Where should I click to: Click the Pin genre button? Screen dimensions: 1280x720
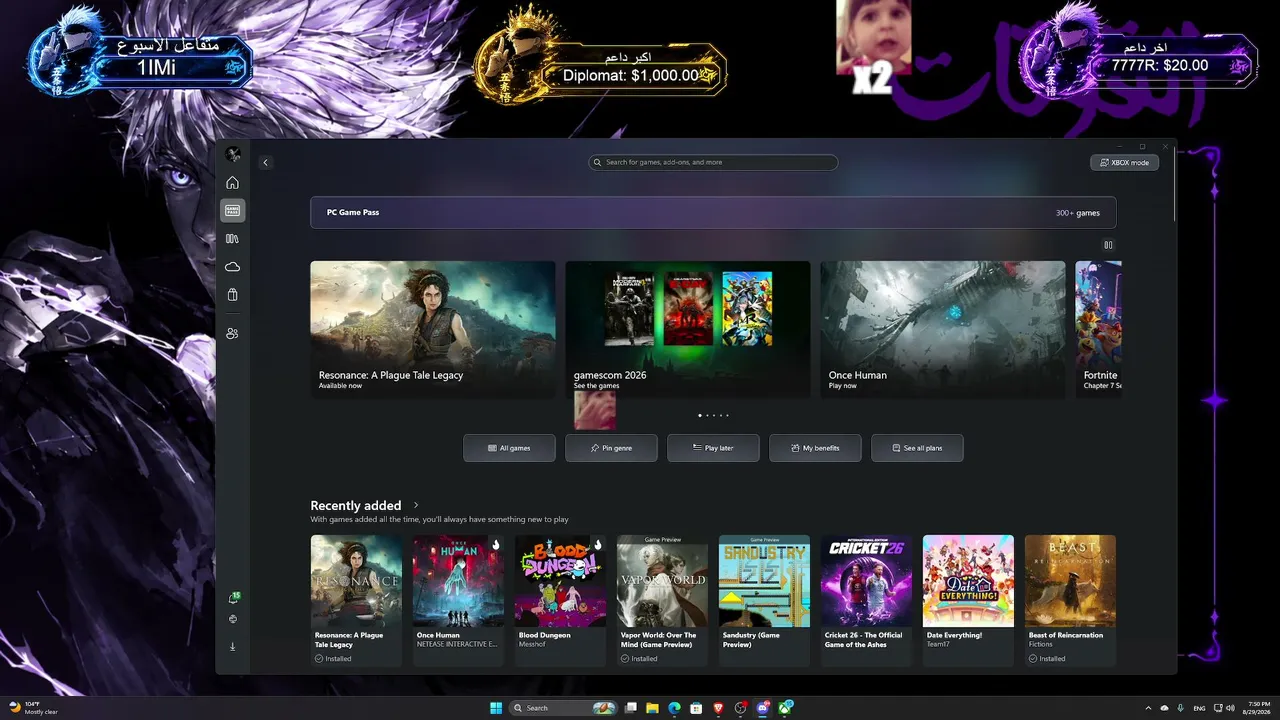click(611, 448)
